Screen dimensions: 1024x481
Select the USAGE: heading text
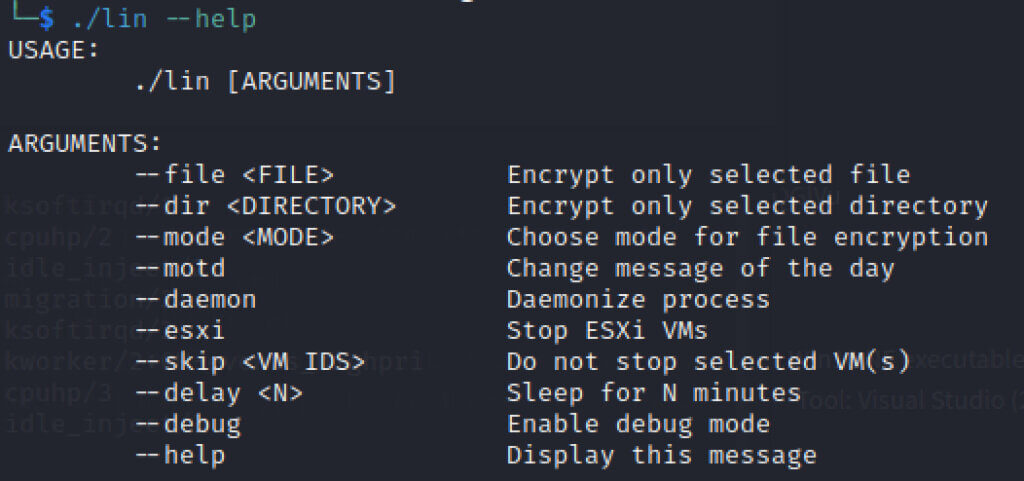(x=54, y=50)
